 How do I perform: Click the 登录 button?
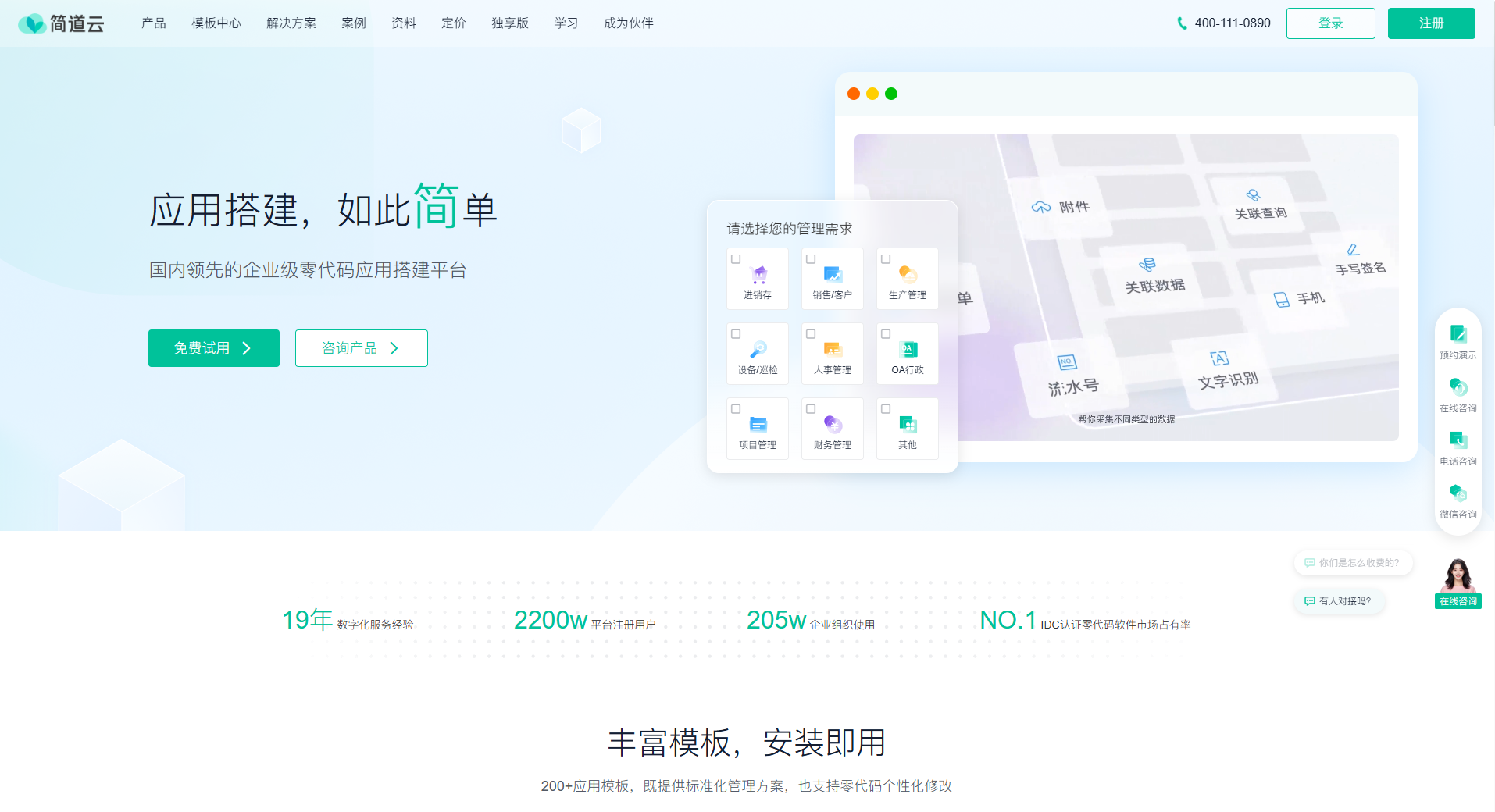1331,23
